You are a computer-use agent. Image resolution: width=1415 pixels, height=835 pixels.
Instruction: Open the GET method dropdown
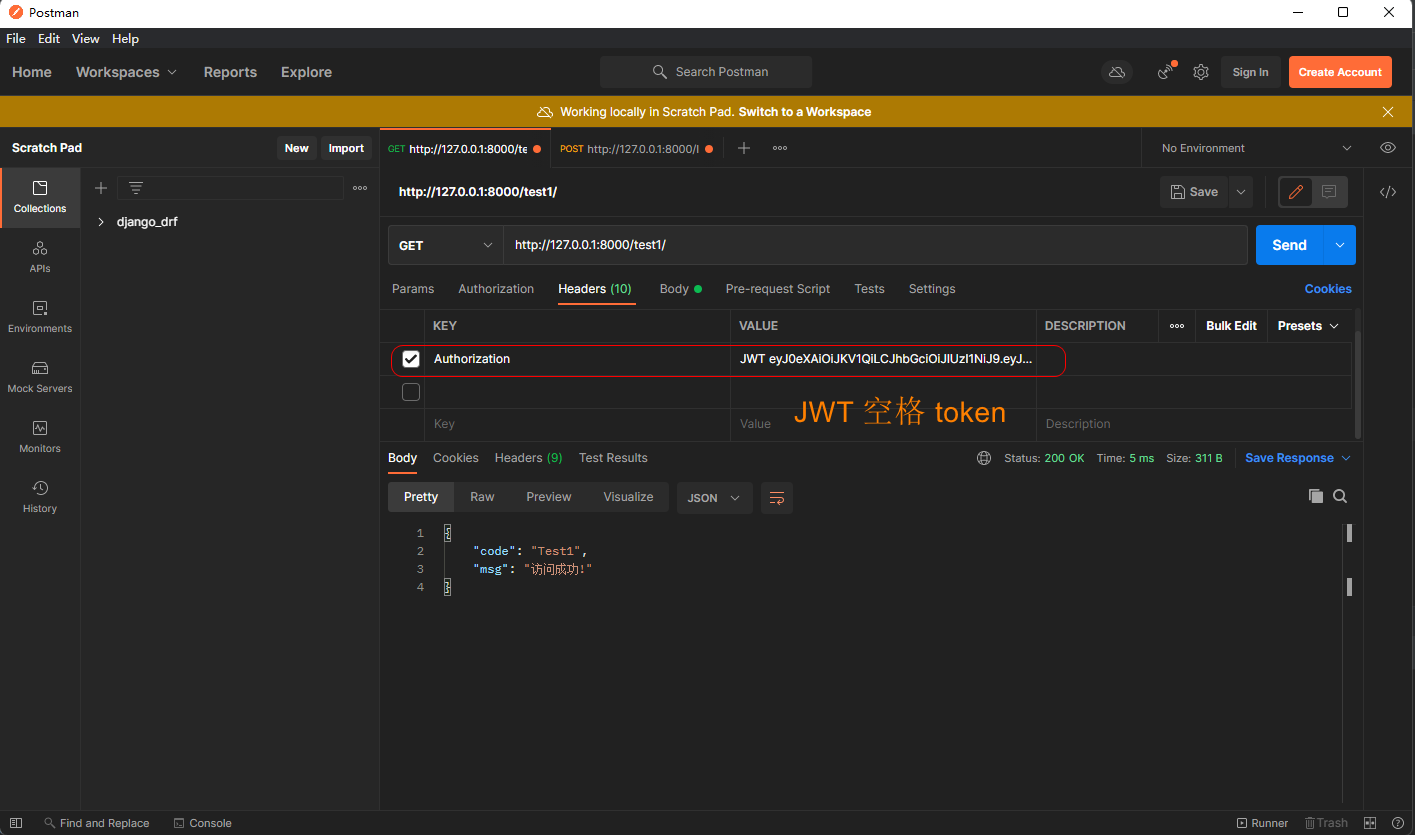[445, 245]
